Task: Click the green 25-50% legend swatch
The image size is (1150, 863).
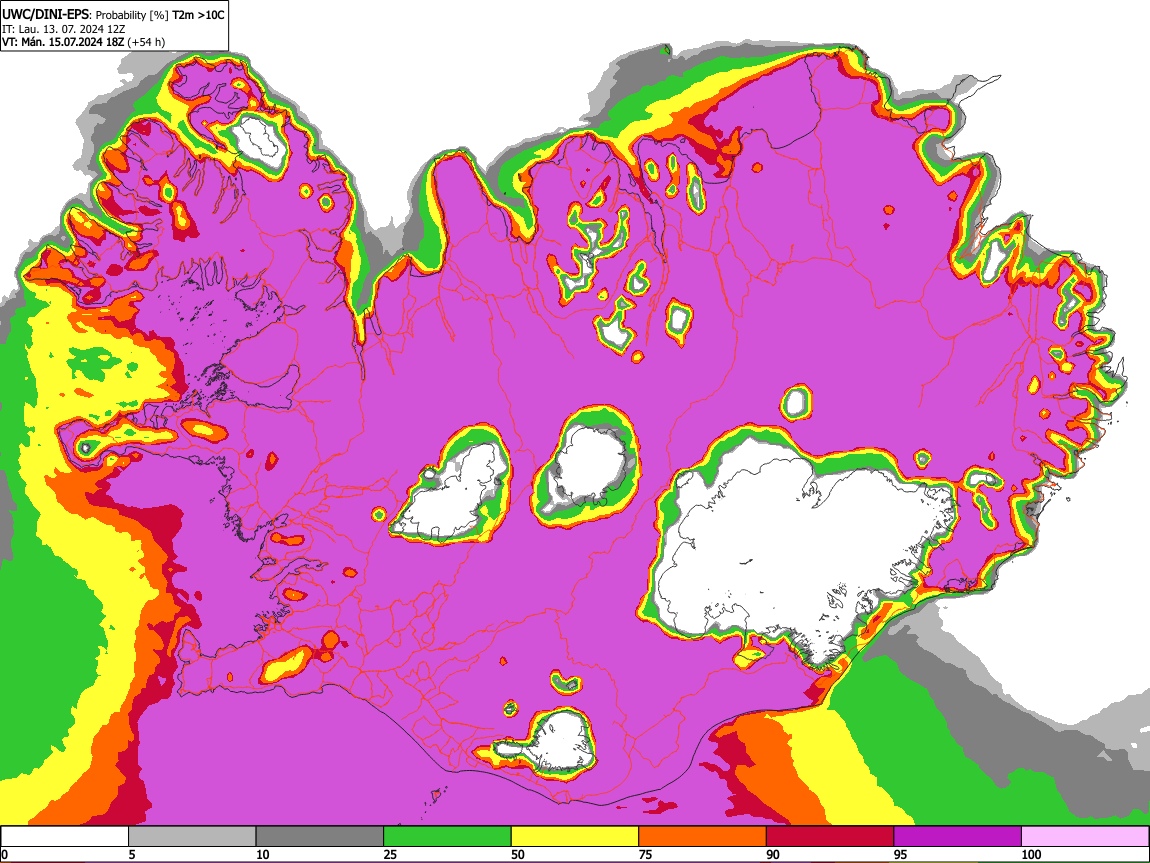Action: click(x=447, y=836)
